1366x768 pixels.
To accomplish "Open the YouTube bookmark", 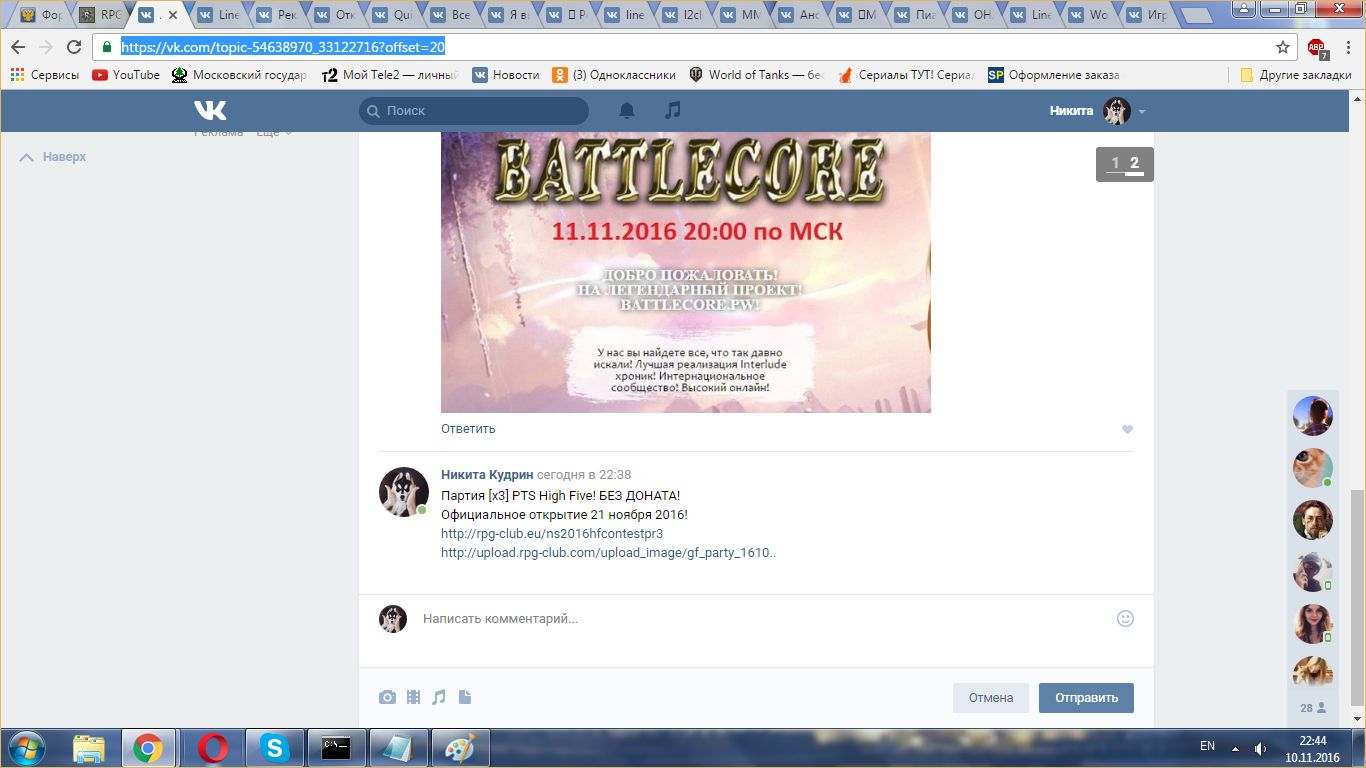I will [126, 75].
